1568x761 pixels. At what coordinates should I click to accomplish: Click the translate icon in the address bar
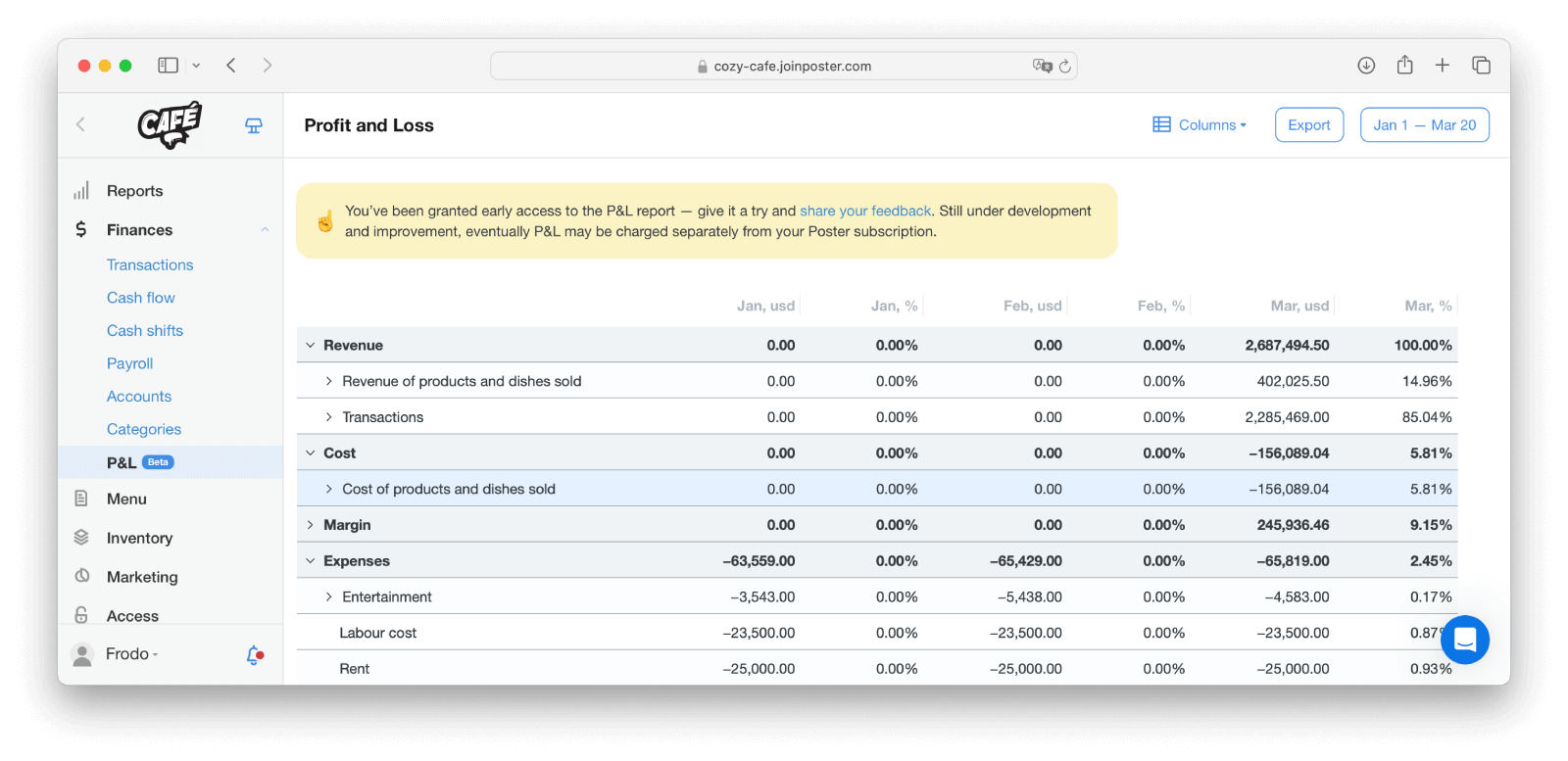click(x=1042, y=66)
